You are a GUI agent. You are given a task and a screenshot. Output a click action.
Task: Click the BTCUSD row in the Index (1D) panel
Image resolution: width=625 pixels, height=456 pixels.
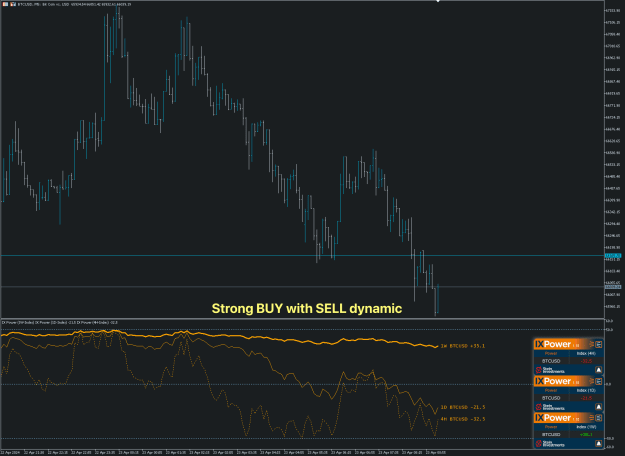click(x=569, y=398)
